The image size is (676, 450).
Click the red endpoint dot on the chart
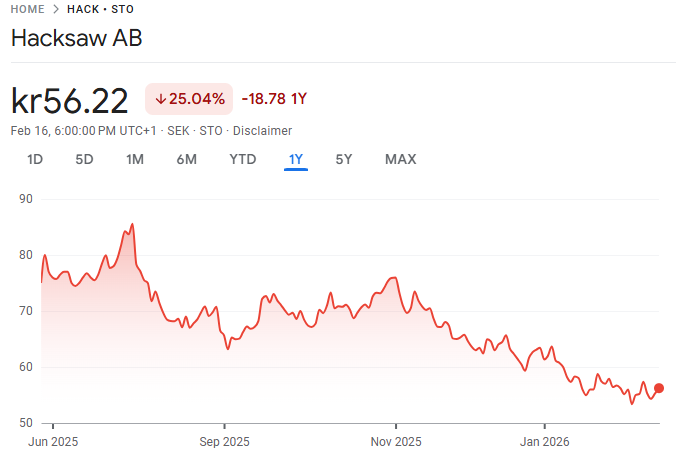point(658,388)
